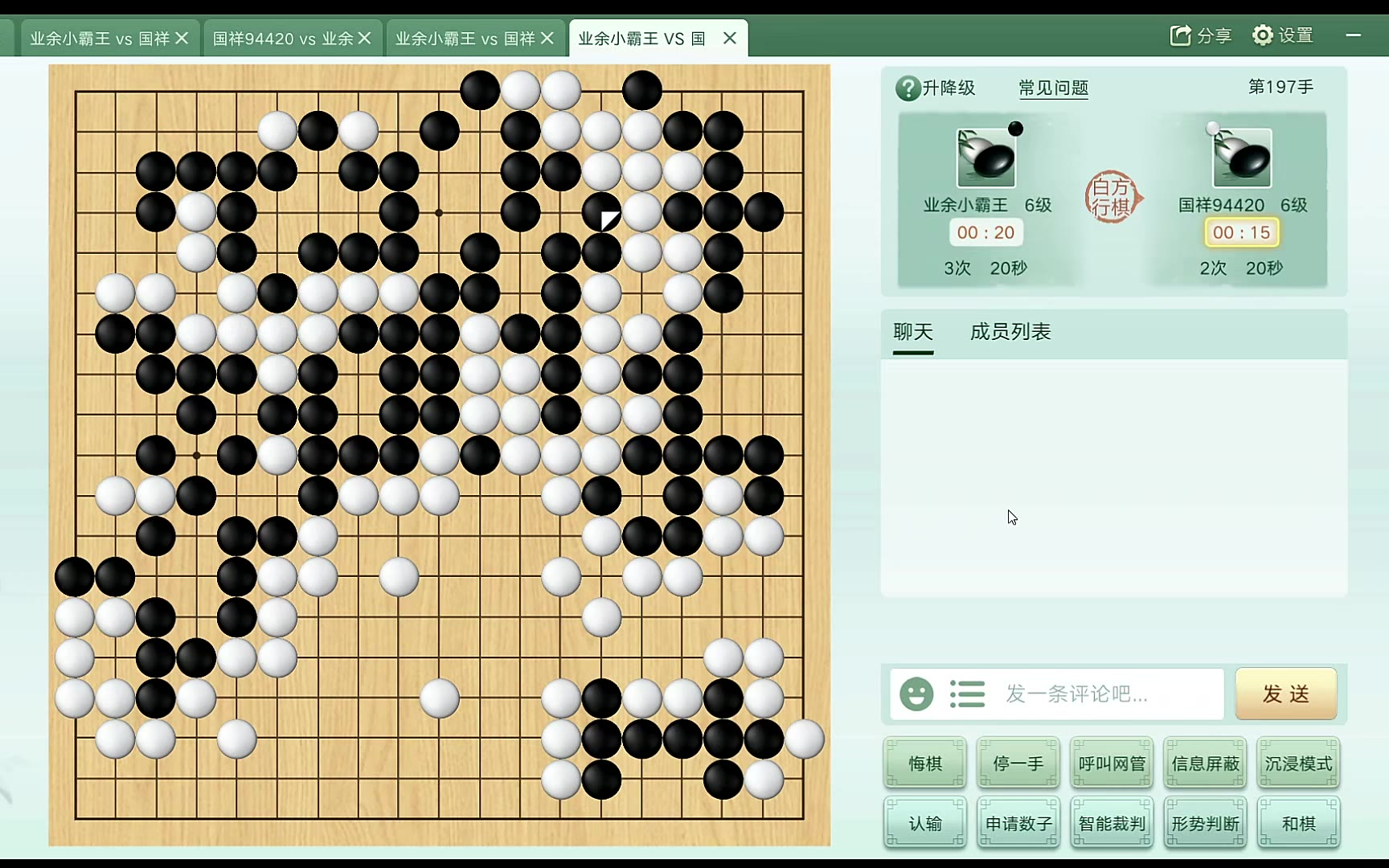The image size is (1389, 868).
Task: Open the 常见问题 FAQ link
Action: point(1053,88)
